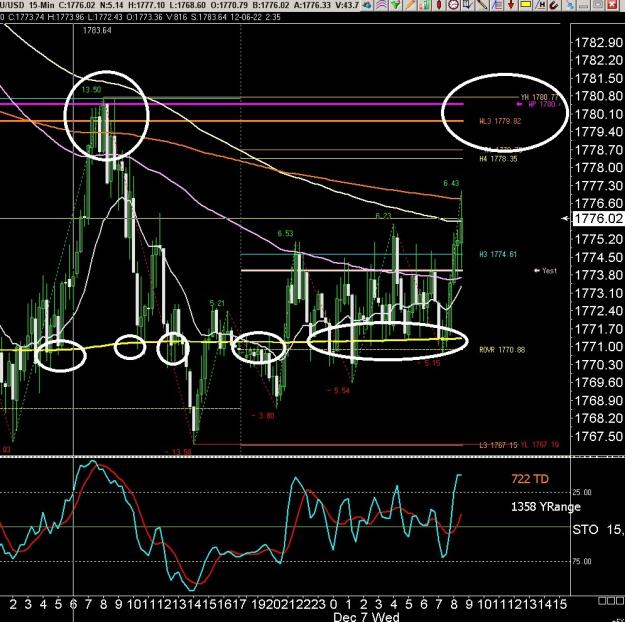Viewport: 625px width, 622px height.
Task: Click the STO 15 indicator label
Action: click(597, 529)
